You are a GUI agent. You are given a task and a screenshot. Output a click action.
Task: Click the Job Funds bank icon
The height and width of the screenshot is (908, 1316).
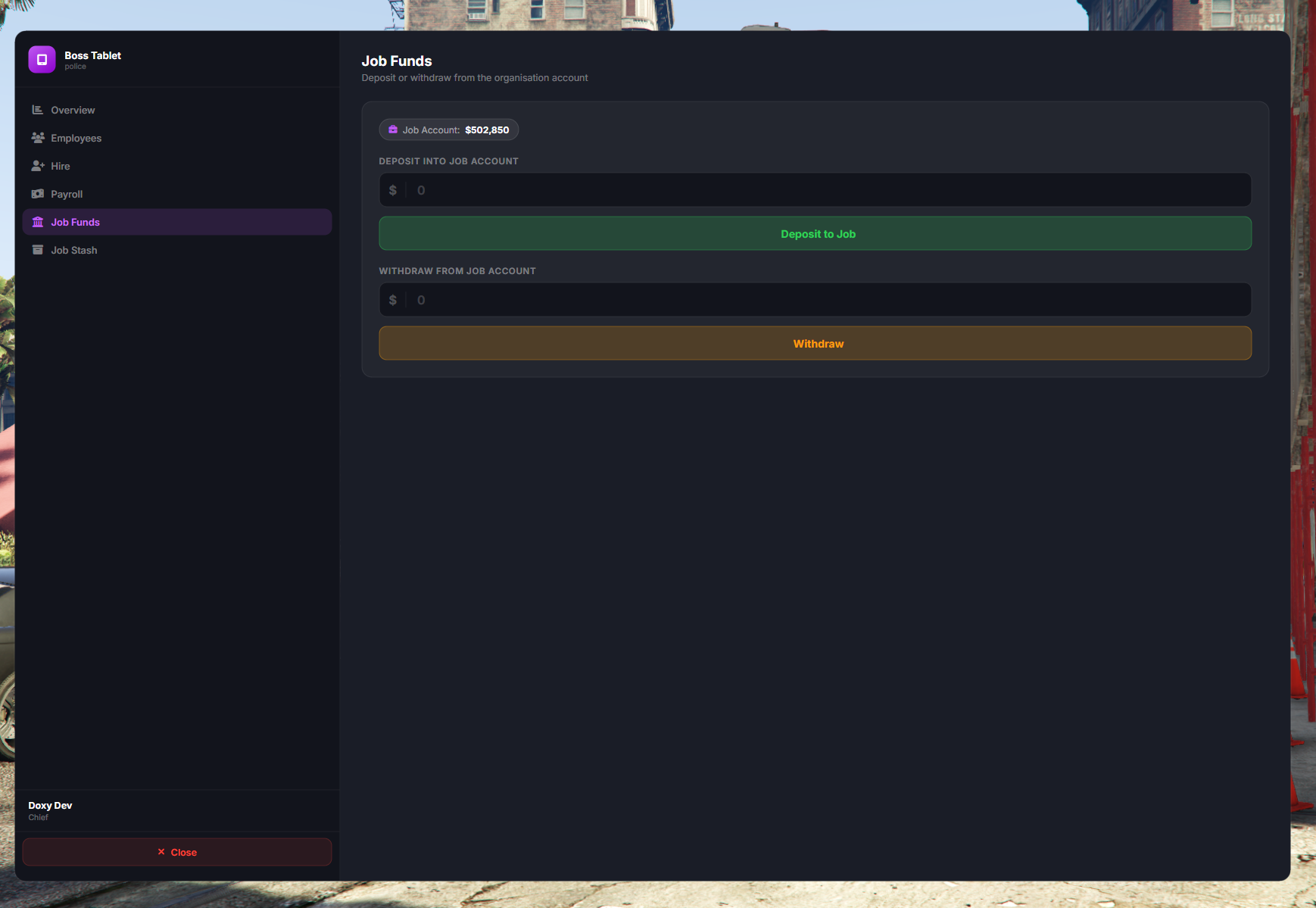coord(38,222)
